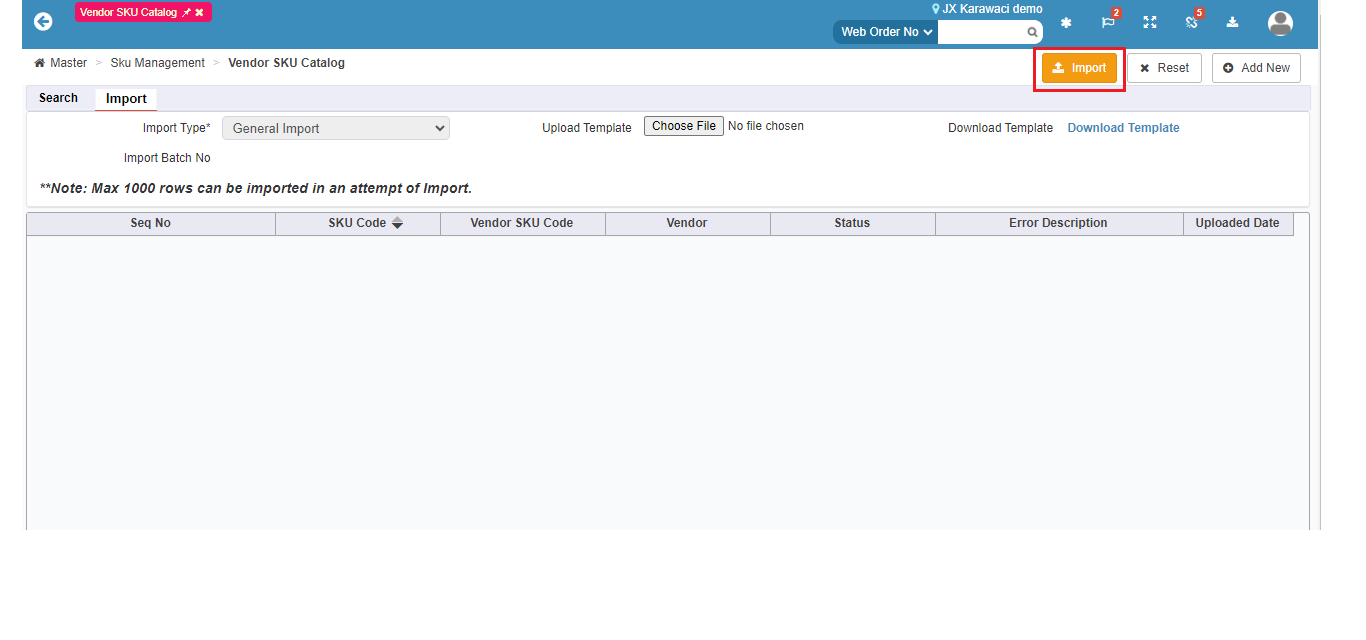Toggle fullscreen with expand arrows icon
The height and width of the screenshot is (640, 1366).
point(1150,22)
